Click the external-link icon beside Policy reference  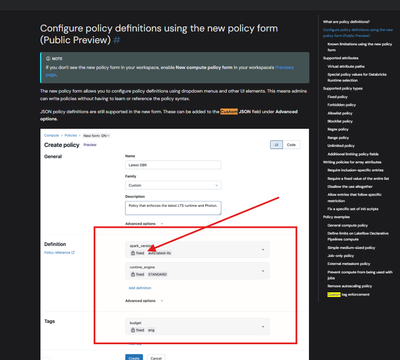point(73,252)
